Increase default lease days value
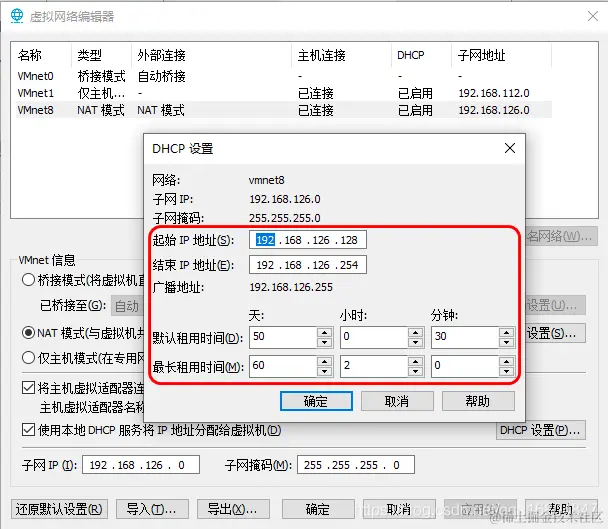The image size is (608, 529). (324, 332)
